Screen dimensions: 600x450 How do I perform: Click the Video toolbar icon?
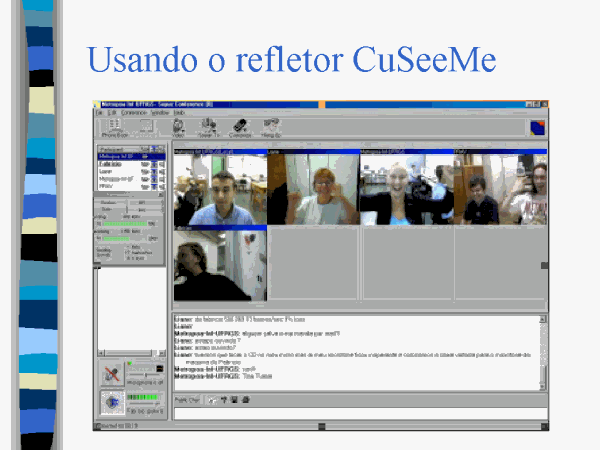pos(178,128)
